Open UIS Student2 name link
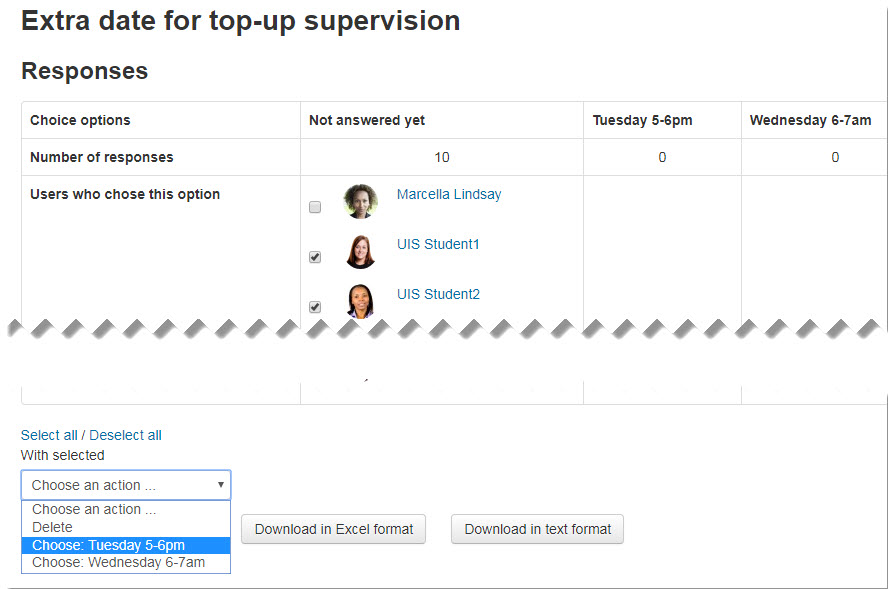The height and width of the screenshot is (589, 888). (x=438, y=294)
